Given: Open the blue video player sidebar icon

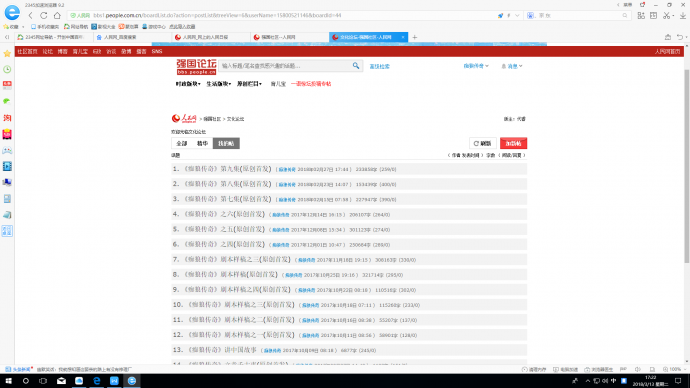Looking at the screenshot, I should point(7,166).
